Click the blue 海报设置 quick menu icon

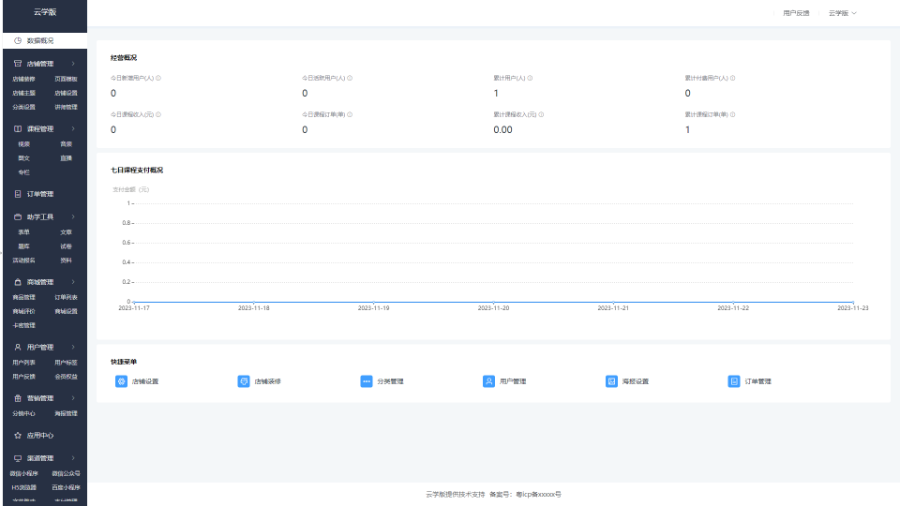point(611,382)
